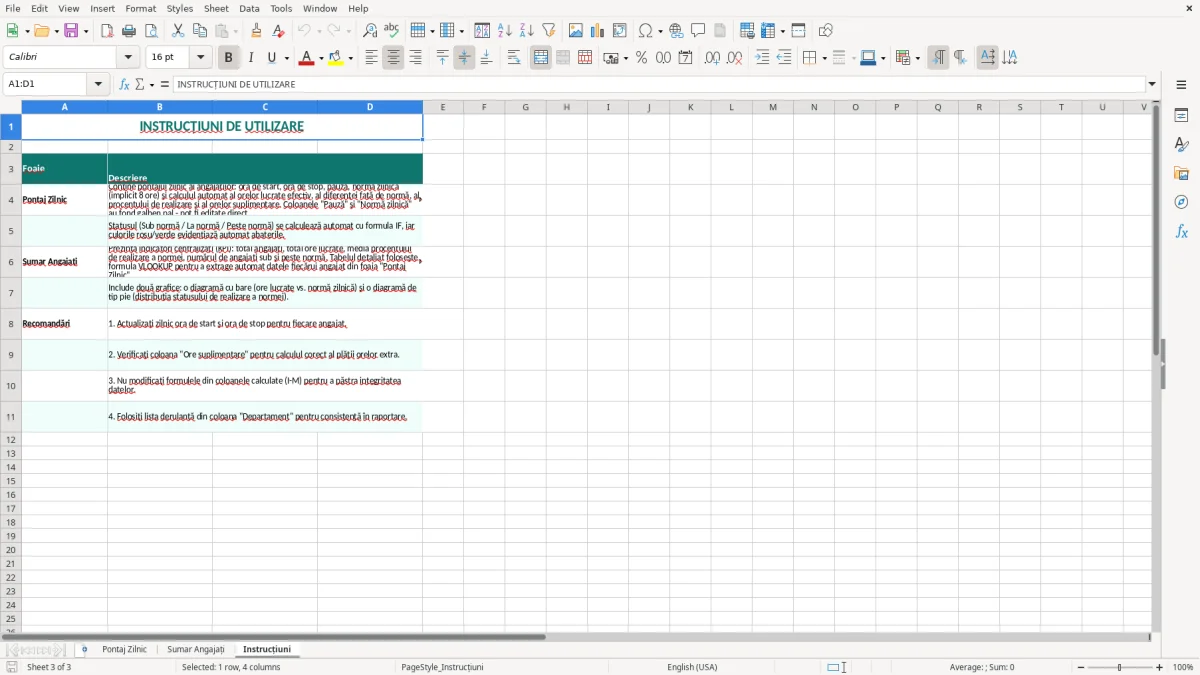Click English (USA) language in status bar

[692, 667]
